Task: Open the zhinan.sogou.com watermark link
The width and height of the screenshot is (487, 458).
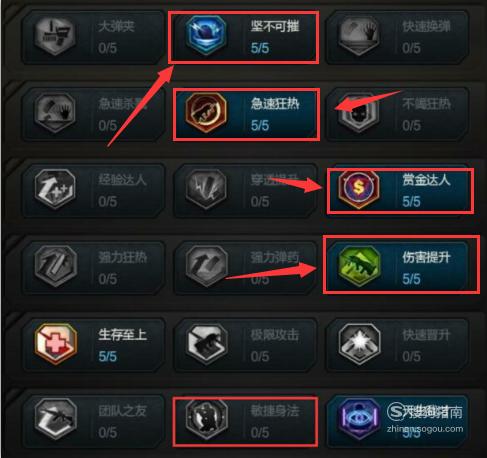Action: click(425, 429)
